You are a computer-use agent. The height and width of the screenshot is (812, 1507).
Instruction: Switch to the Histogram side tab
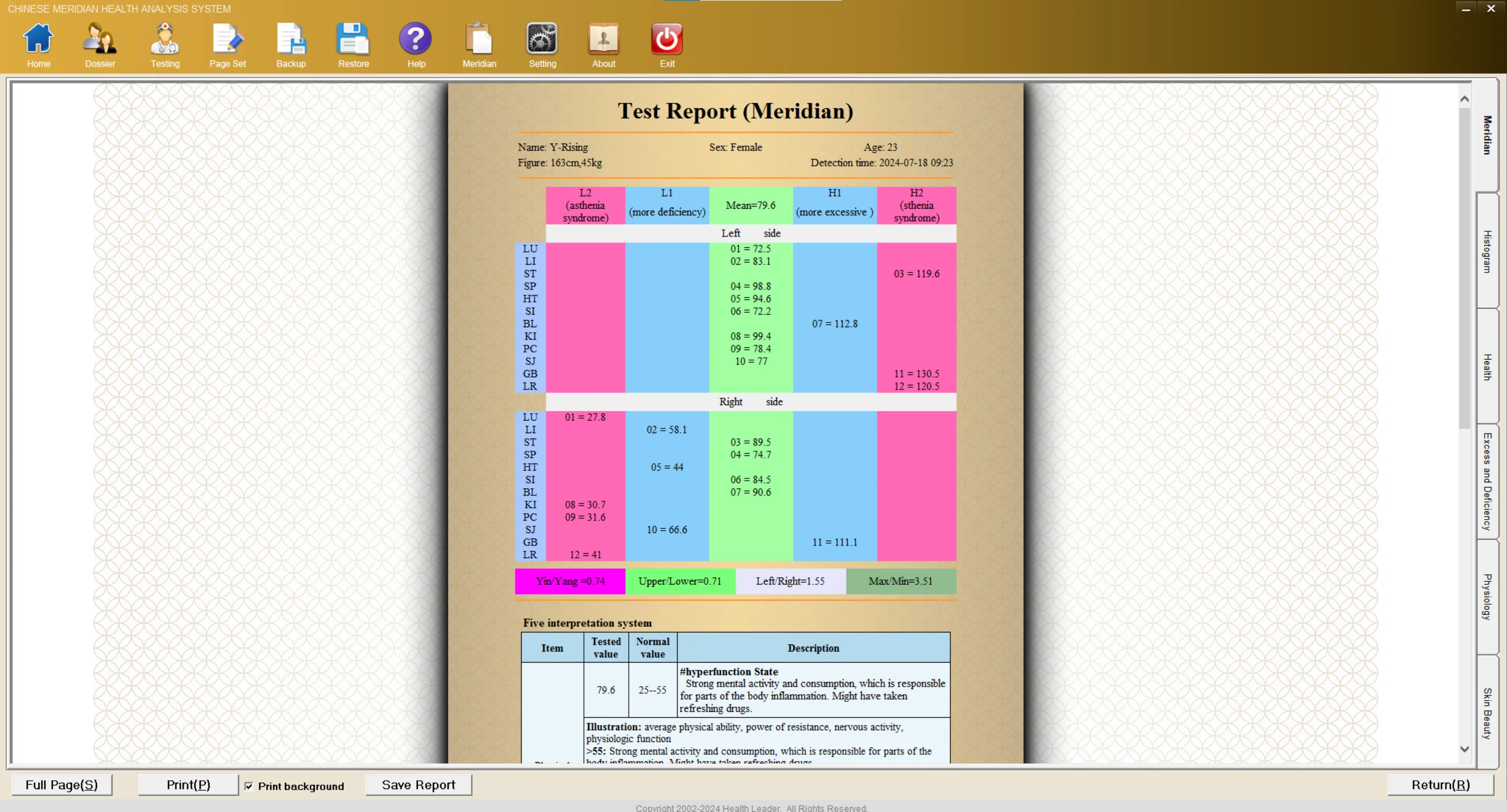click(x=1487, y=251)
